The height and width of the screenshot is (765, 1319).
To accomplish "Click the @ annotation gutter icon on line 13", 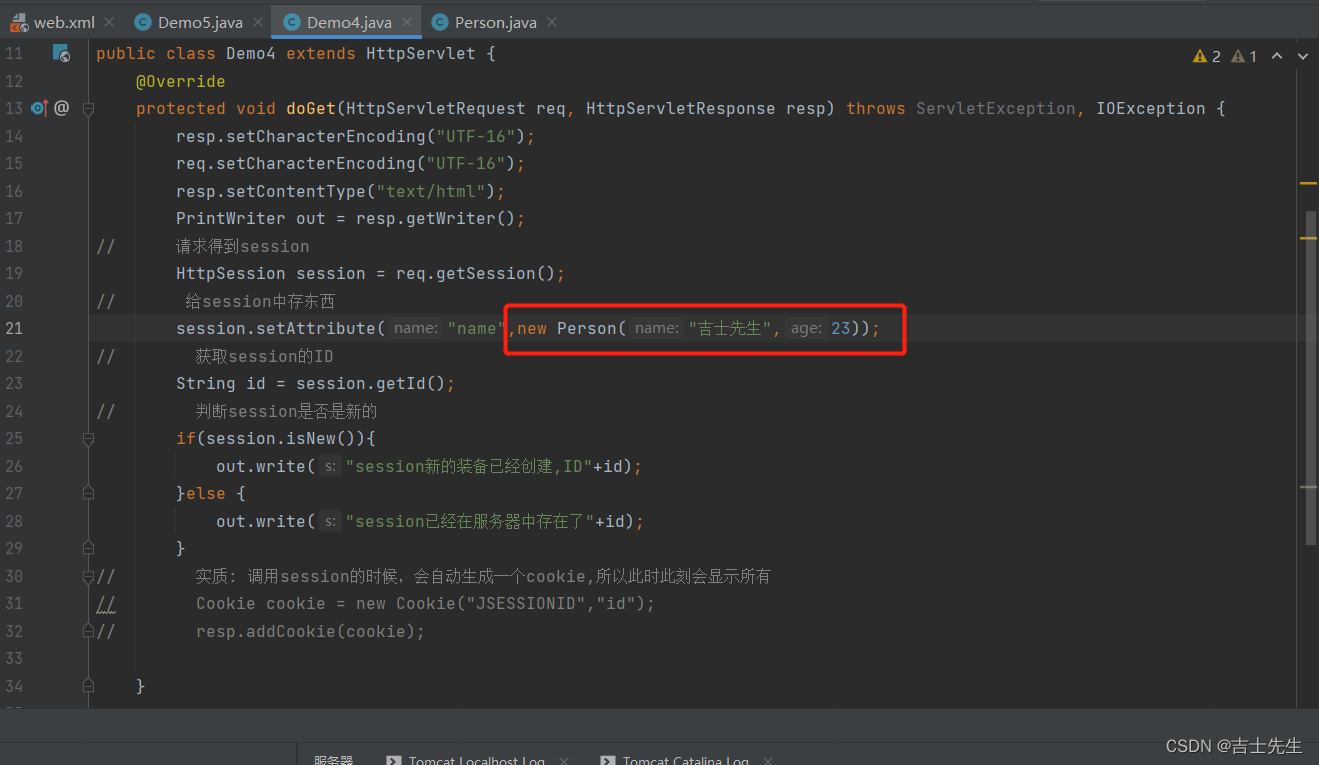I will pyautogui.click(x=61, y=108).
